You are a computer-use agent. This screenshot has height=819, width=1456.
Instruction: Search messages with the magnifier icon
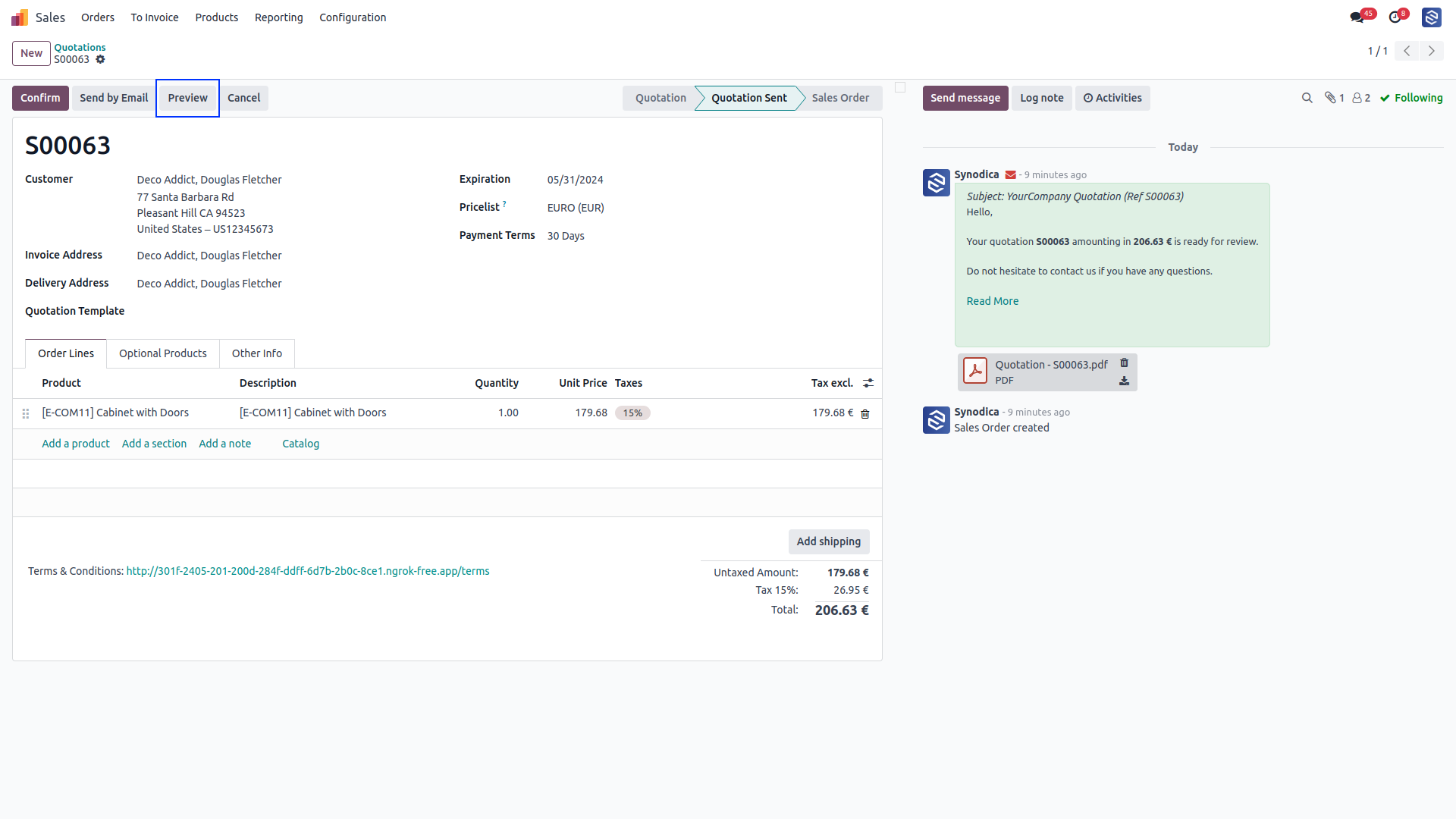point(1307,98)
